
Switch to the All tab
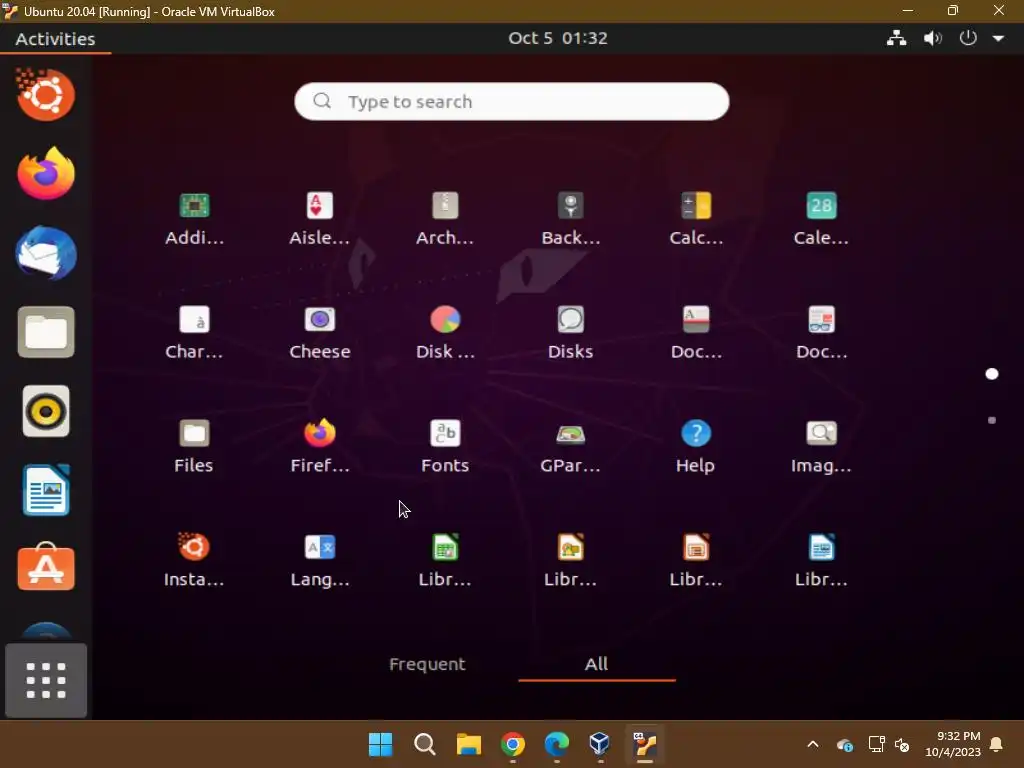pyautogui.click(x=596, y=664)
